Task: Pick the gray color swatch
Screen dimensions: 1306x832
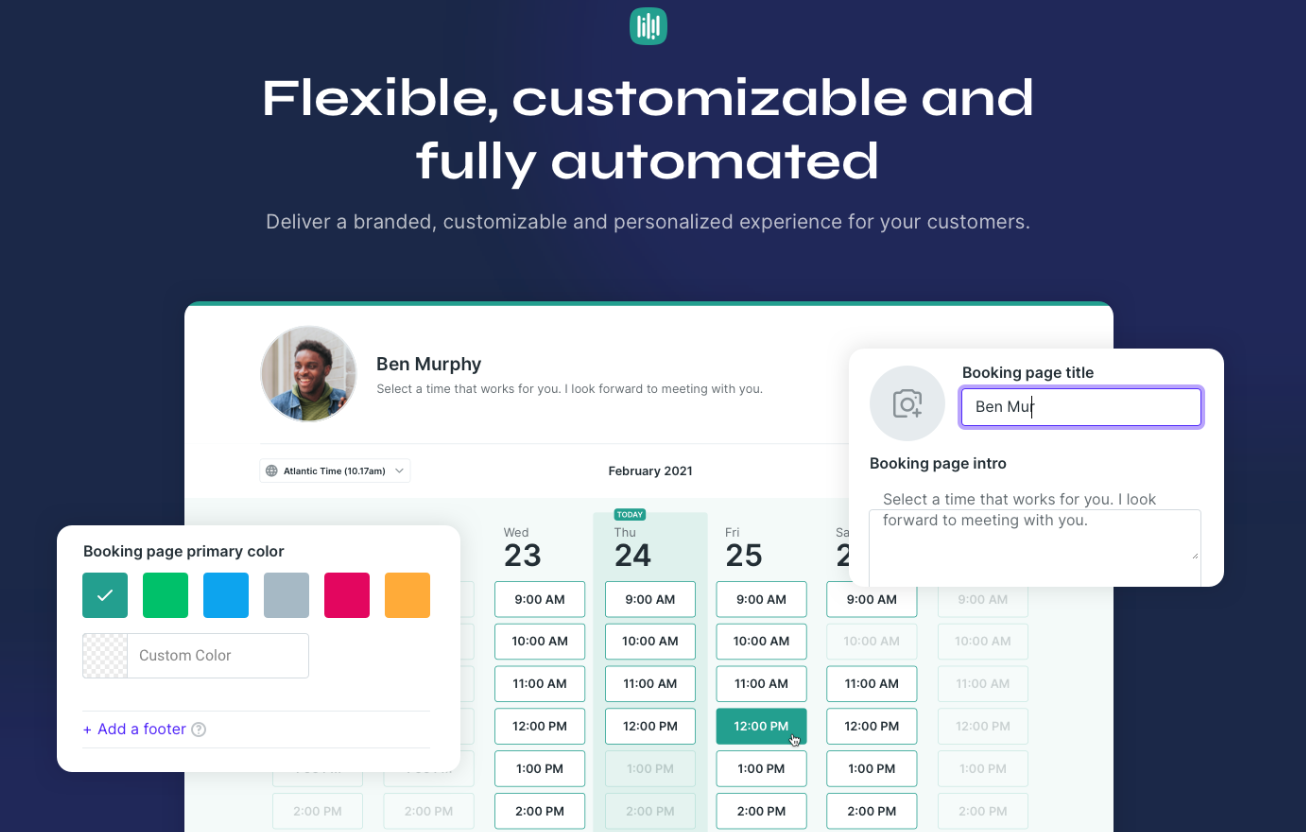Action: coord(287,596)
